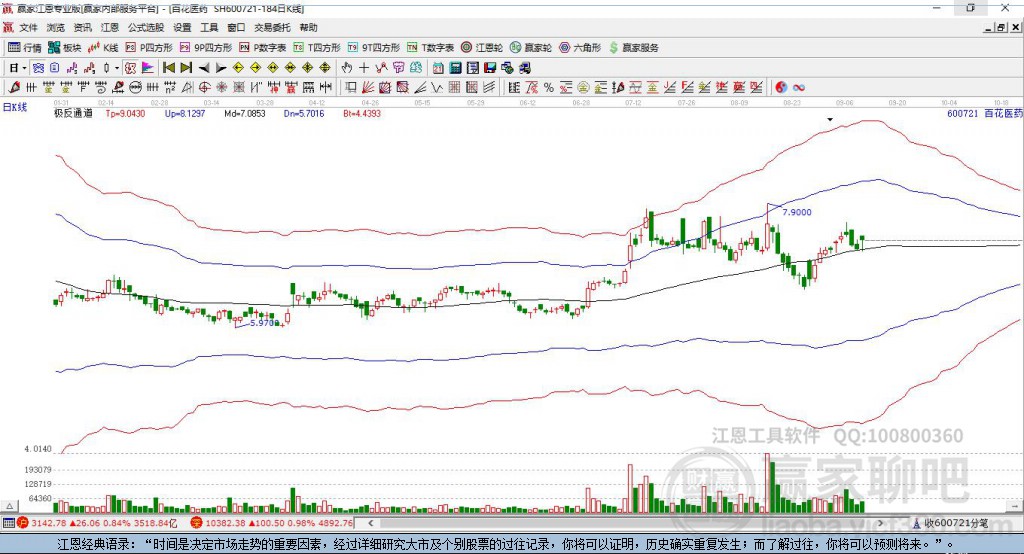Open the 六角形 hexagon tool
1024x554 pixels.
[580, 48]
